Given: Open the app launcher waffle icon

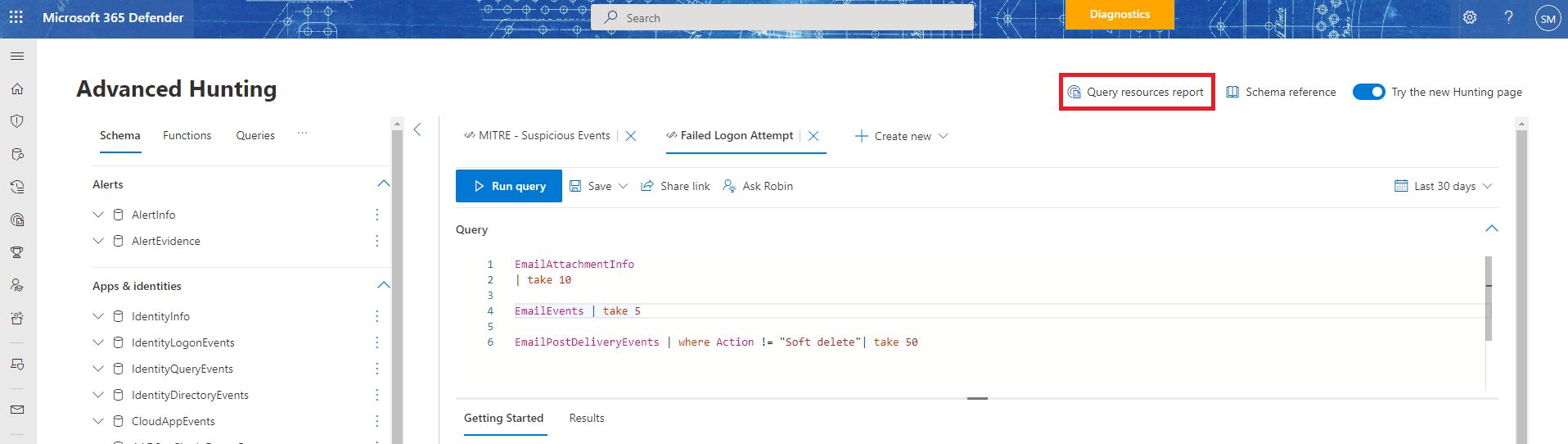Looking at the screenshot, I should click(x=16, y=17).
